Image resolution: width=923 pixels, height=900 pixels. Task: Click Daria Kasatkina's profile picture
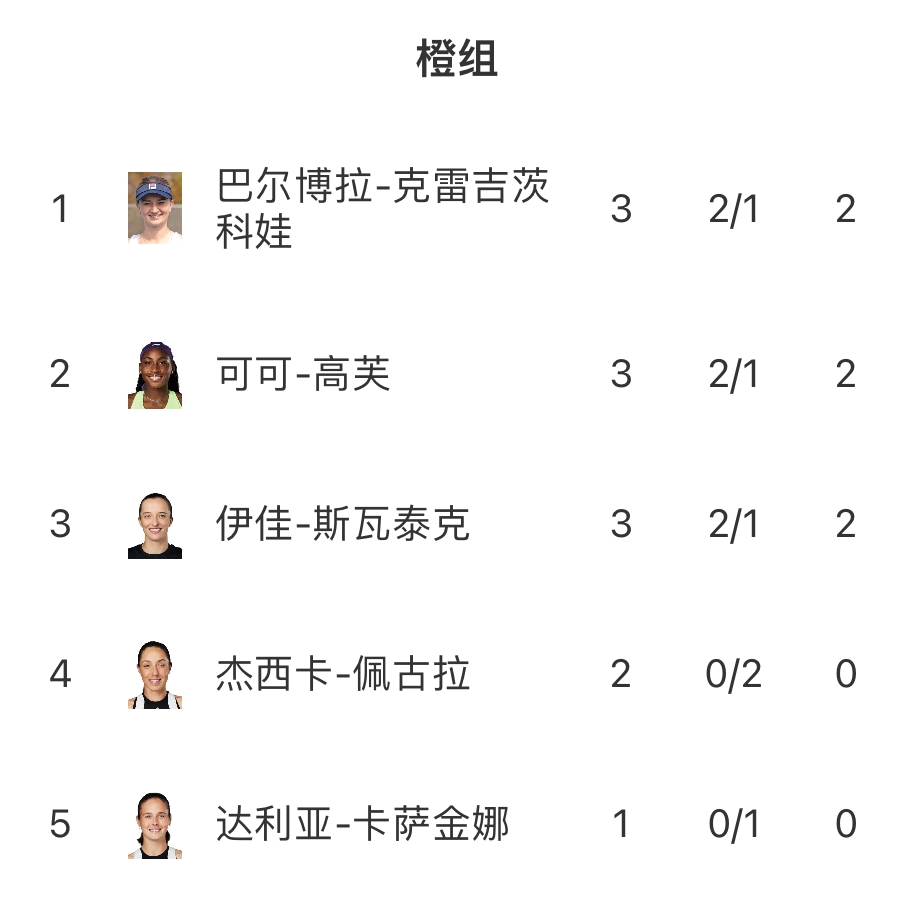155,824
